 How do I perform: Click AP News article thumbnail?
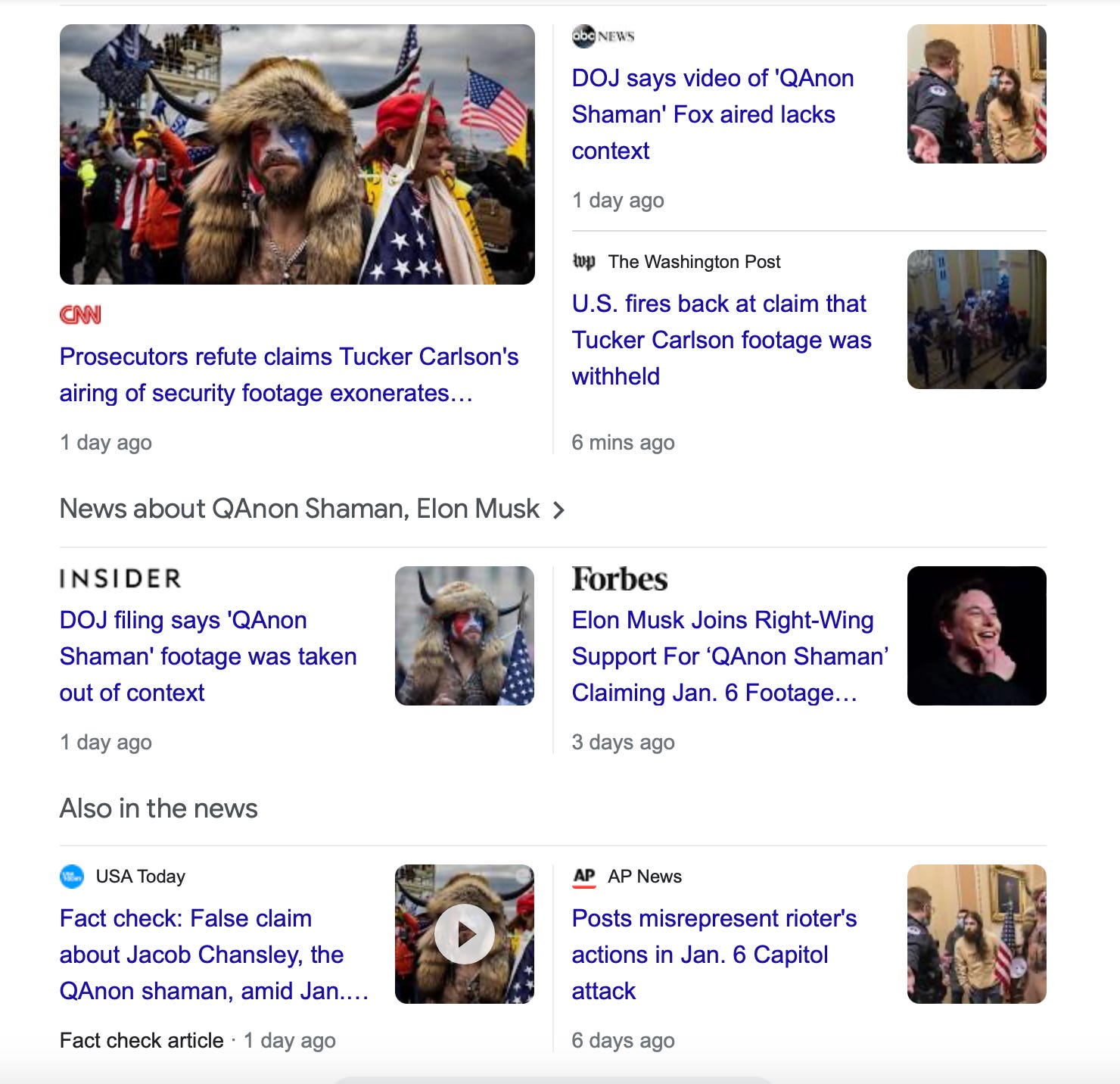[x=977, y=934]
